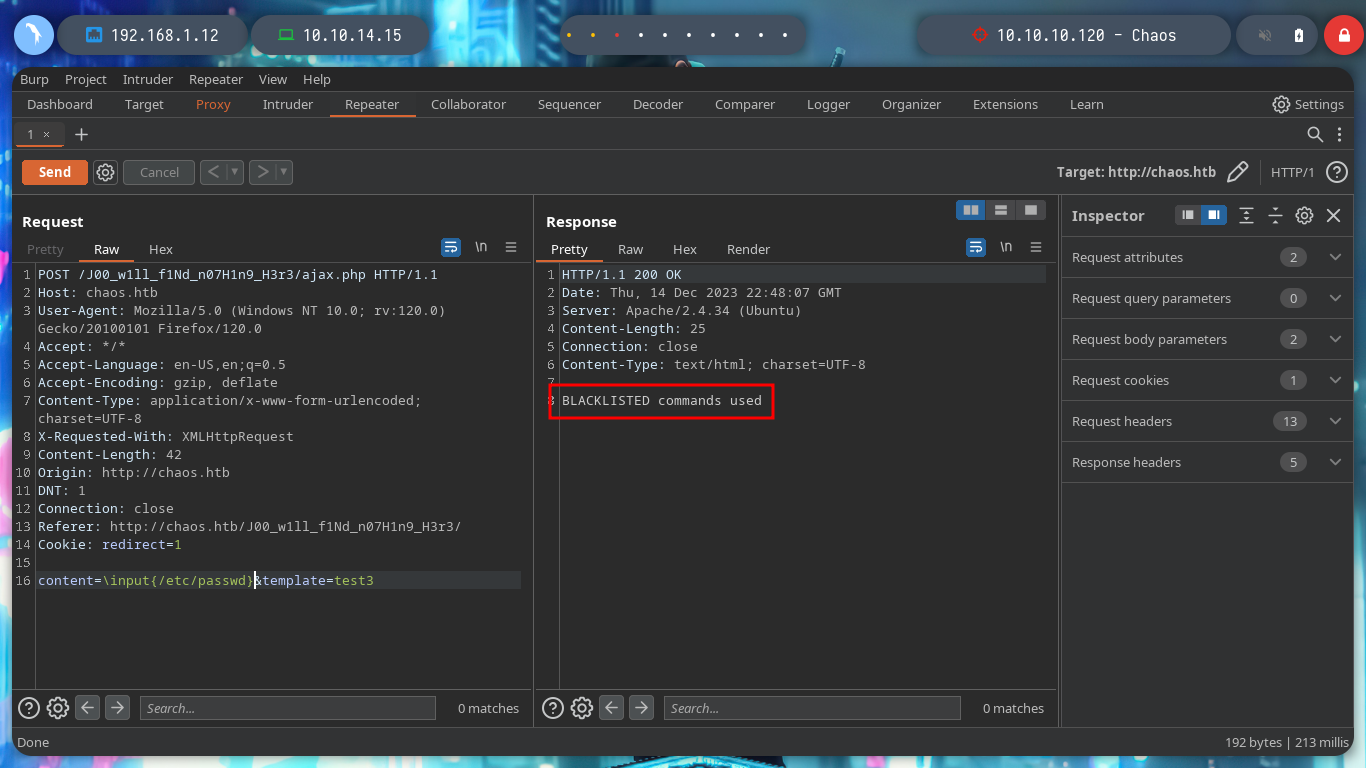Add new Repeater tab
Image resolution: width=1366 pixels, height=768 pixels.
(82, 134)
